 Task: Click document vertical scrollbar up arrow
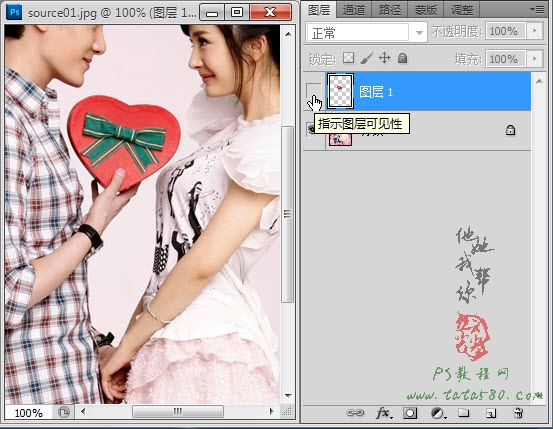288,34
